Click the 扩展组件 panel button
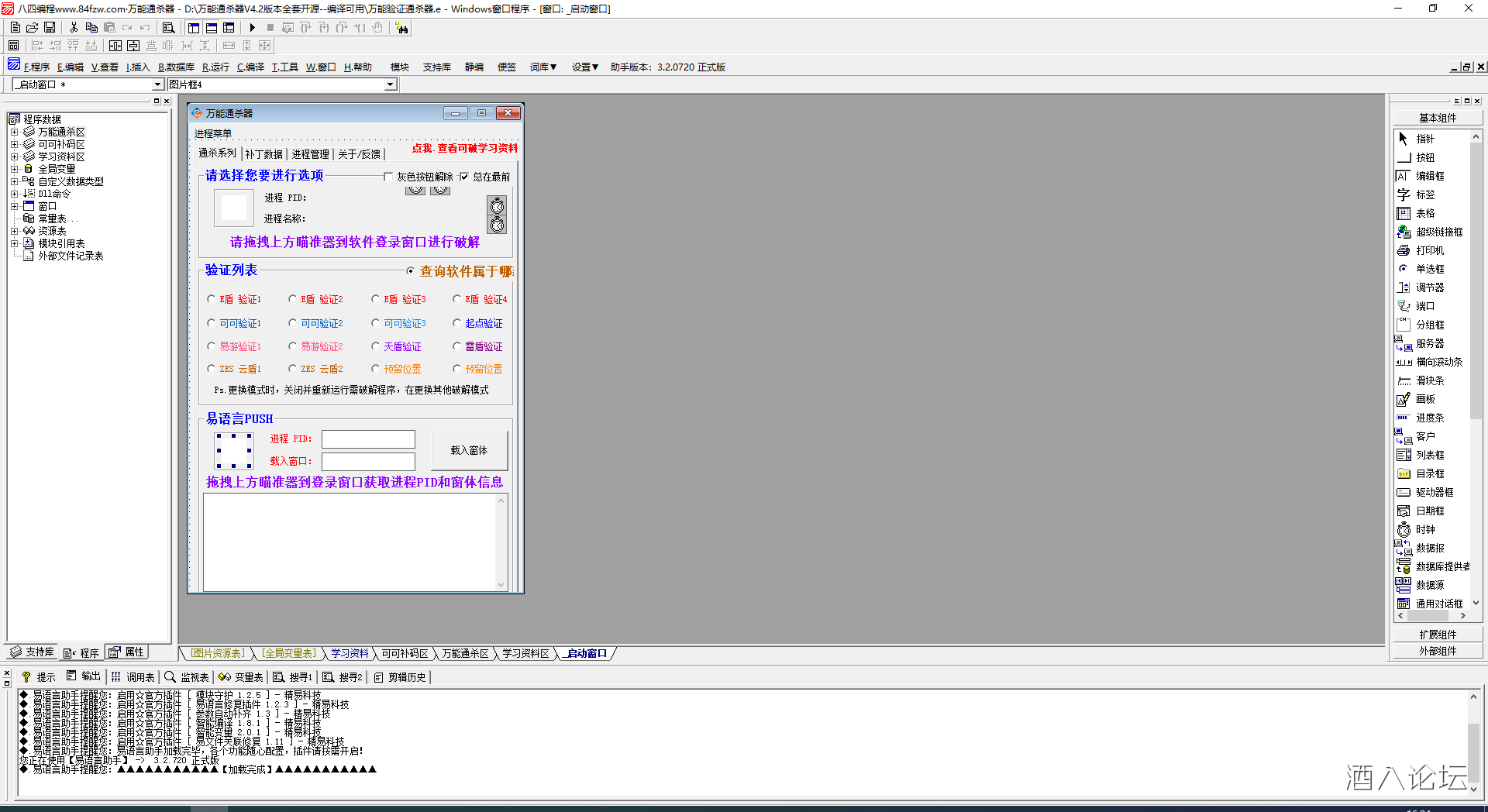 [1437, 635]
